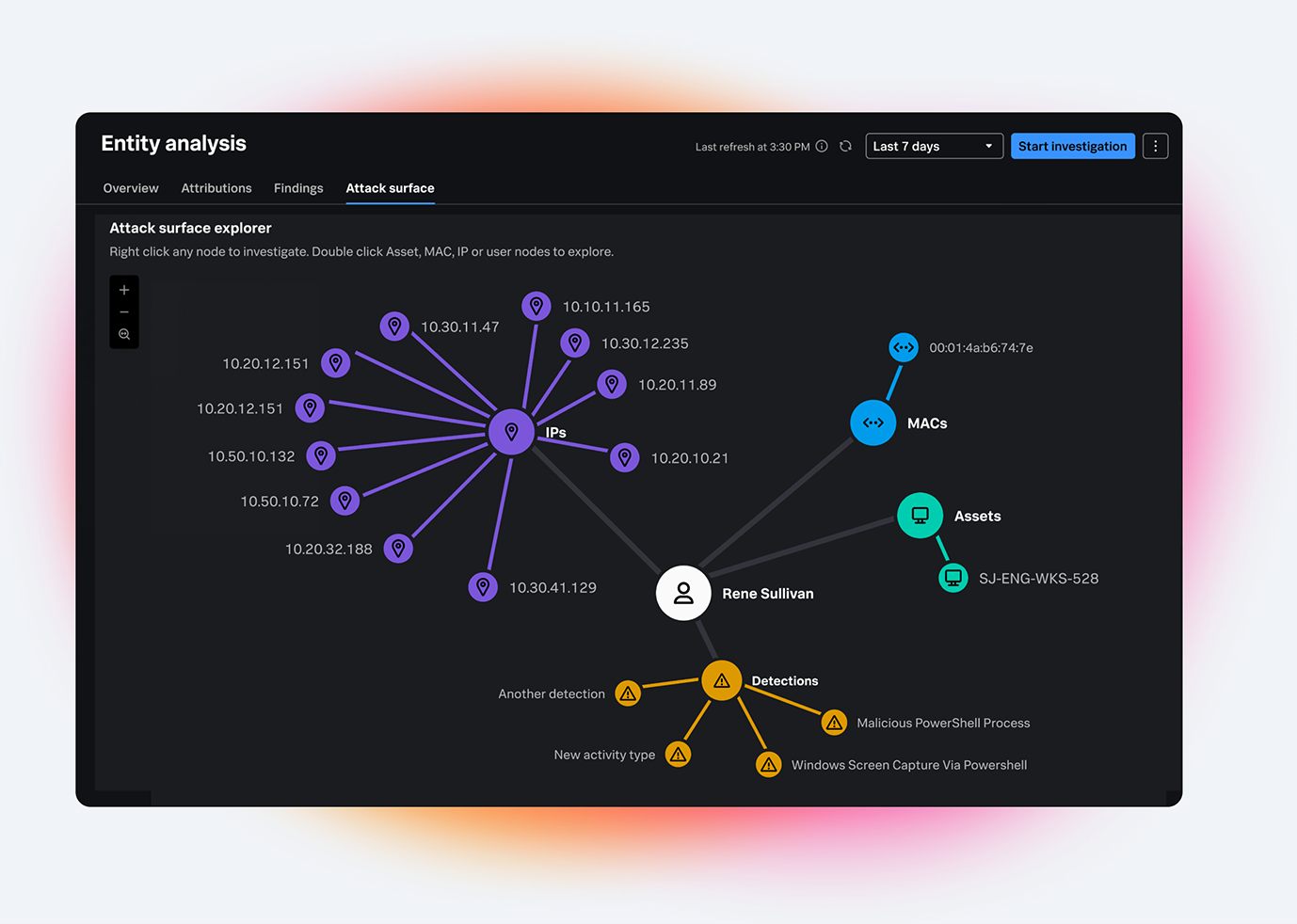Screen dimensions: 1297x924
Task: Open the Attributions tab
Action: [x=216, y=187]
